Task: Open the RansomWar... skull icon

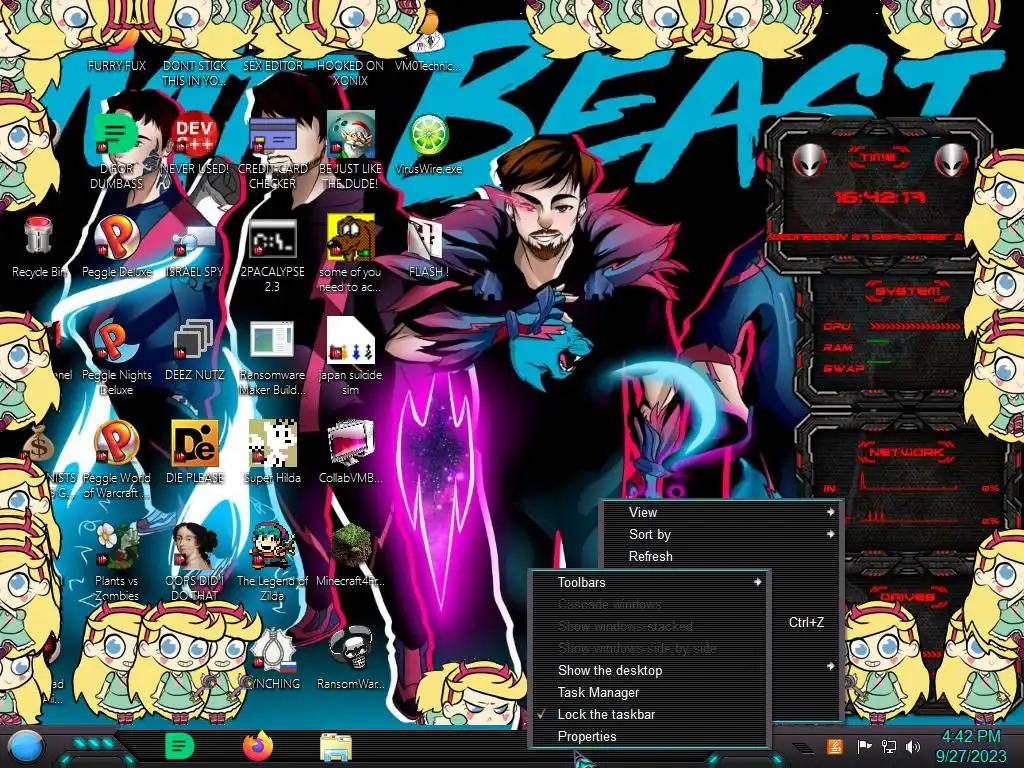Action: pyautogui.click(x=351, y=658)
